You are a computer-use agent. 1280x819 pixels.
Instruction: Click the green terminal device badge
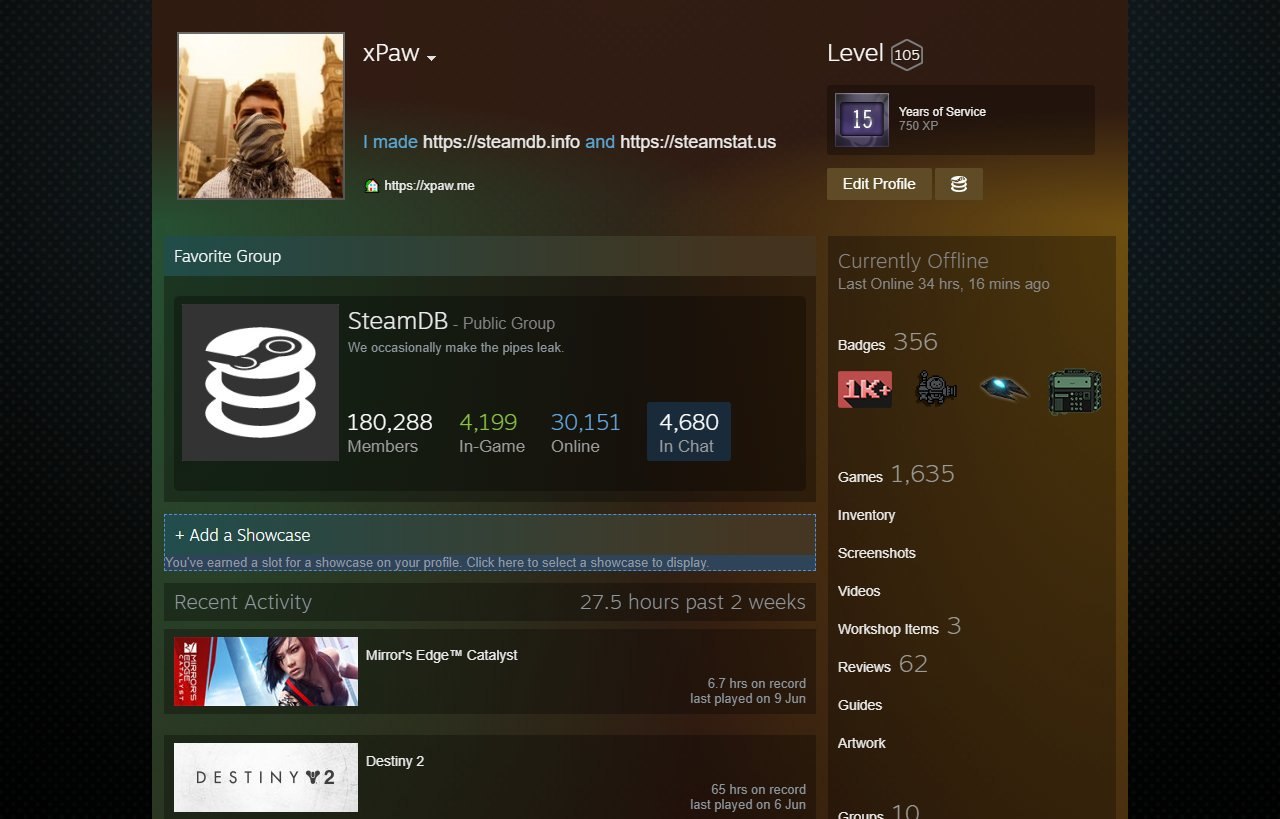pos(1075,391)
